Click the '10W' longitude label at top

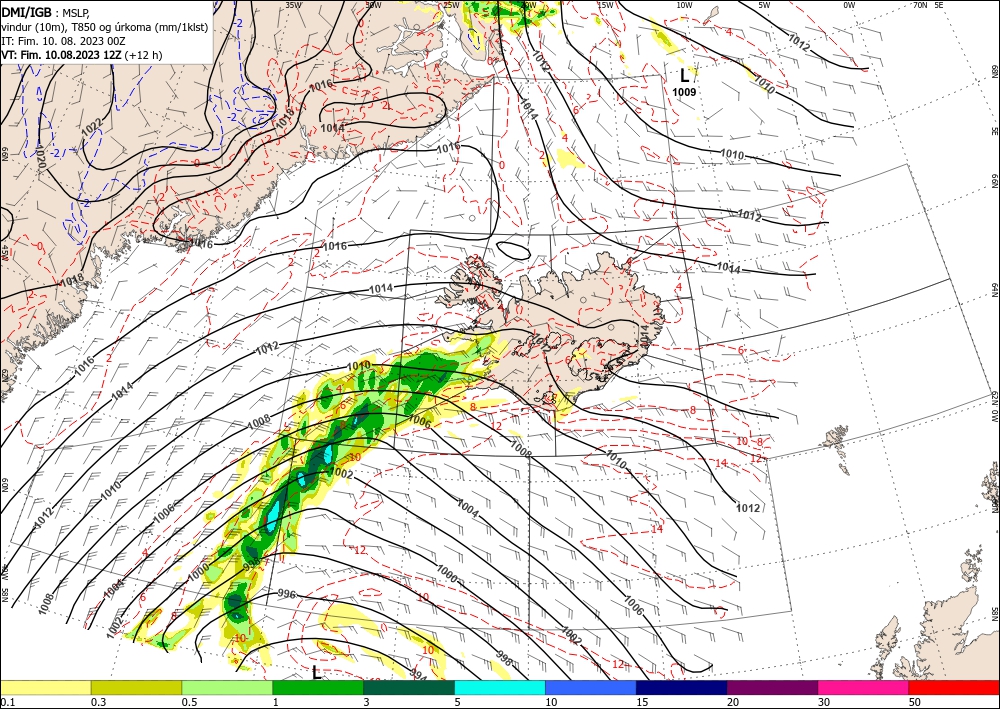684,5
